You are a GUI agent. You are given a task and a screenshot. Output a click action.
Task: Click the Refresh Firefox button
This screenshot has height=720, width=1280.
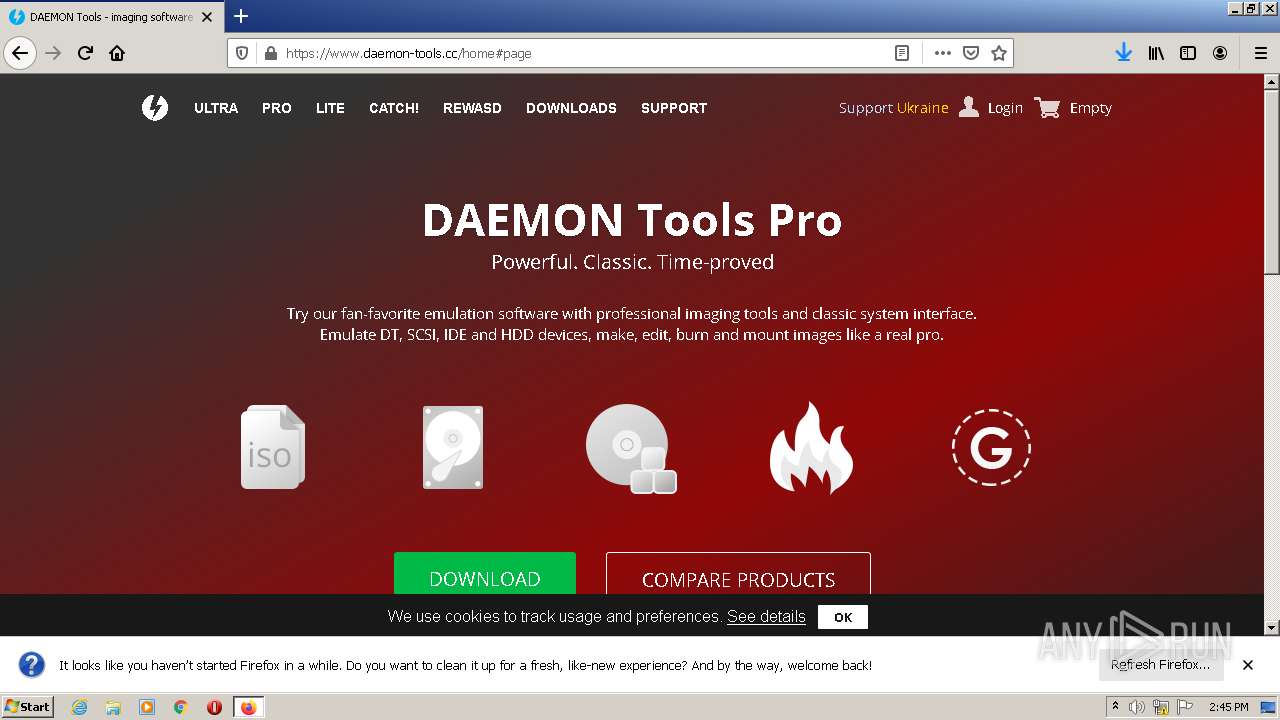tap(1160, 665)
